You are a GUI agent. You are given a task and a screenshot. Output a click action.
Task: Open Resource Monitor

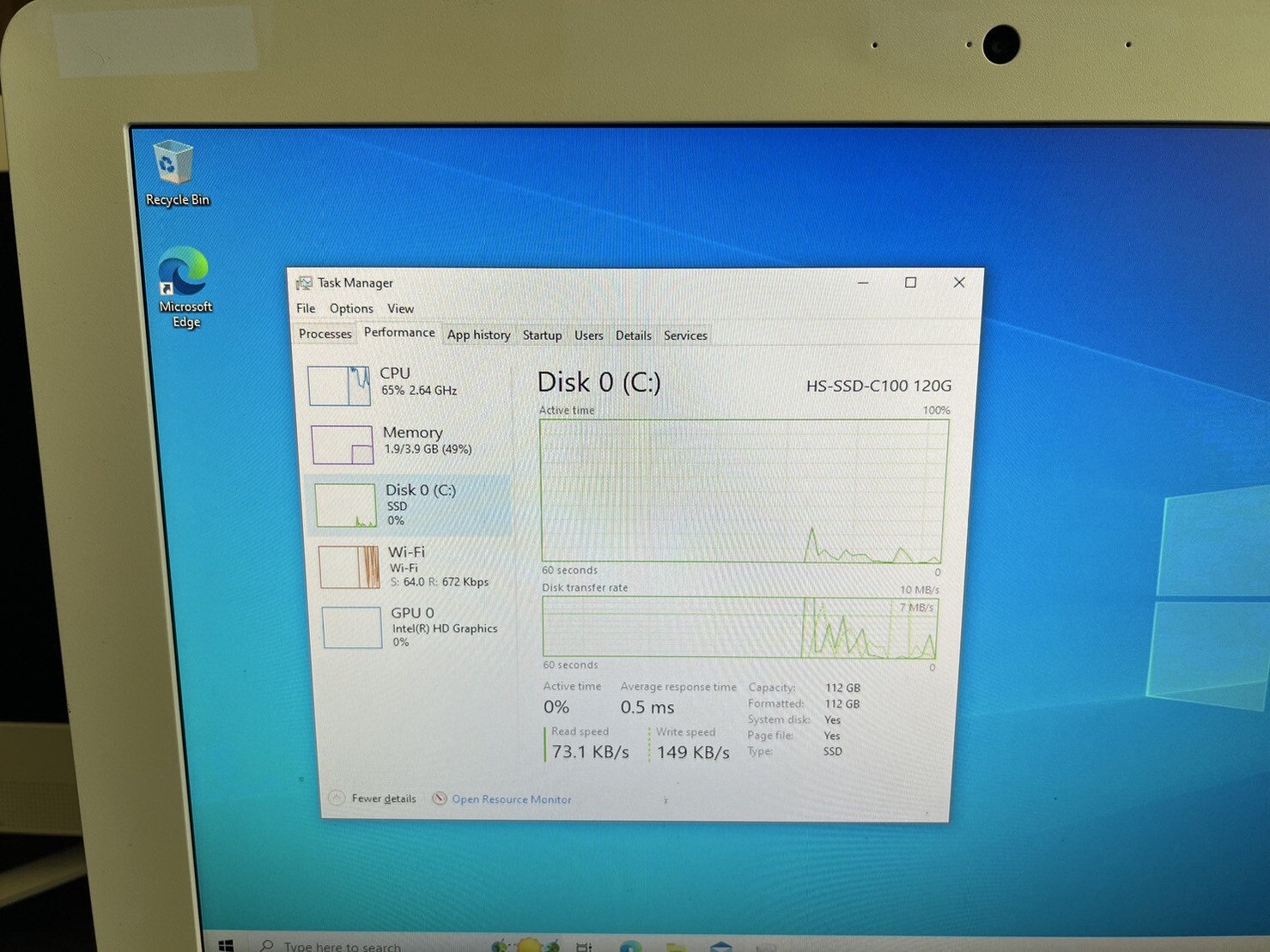tap(511, 799)
